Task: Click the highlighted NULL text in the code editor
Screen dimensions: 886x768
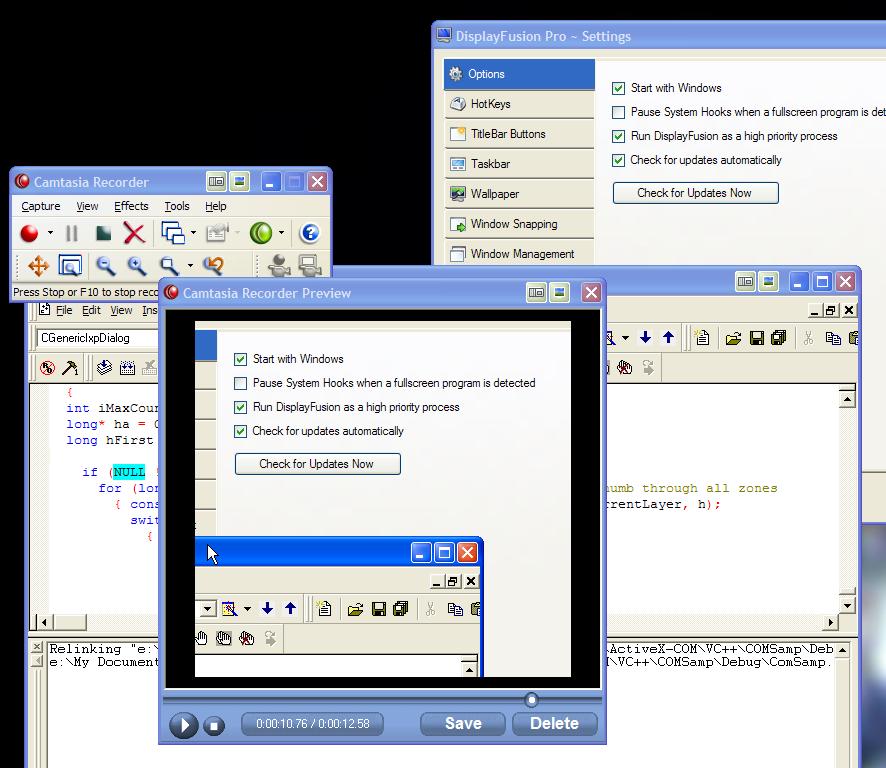Action: pyautogui.click(x=129, y=472)
